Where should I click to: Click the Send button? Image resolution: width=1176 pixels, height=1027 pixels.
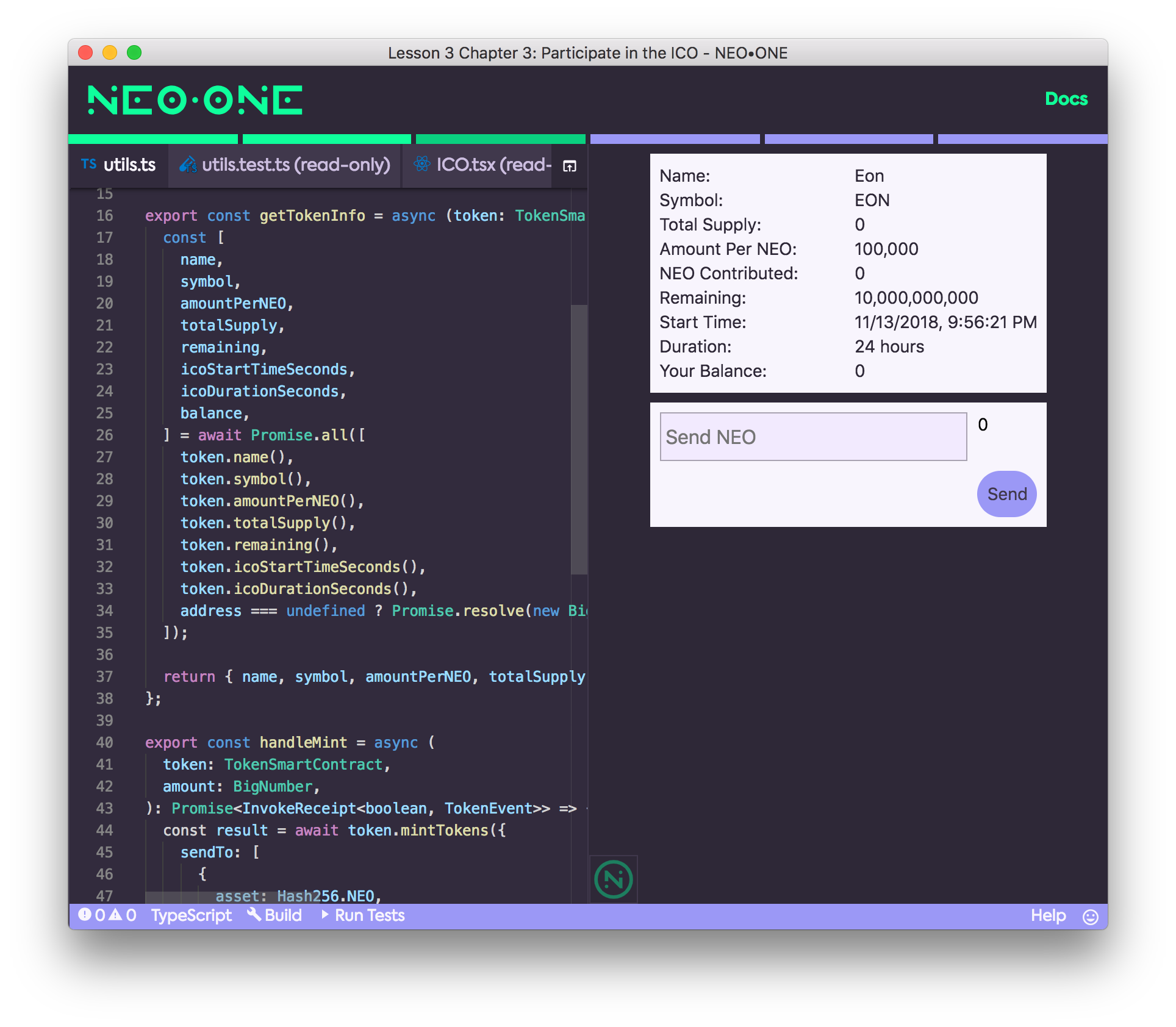[x=1006, y=494]
